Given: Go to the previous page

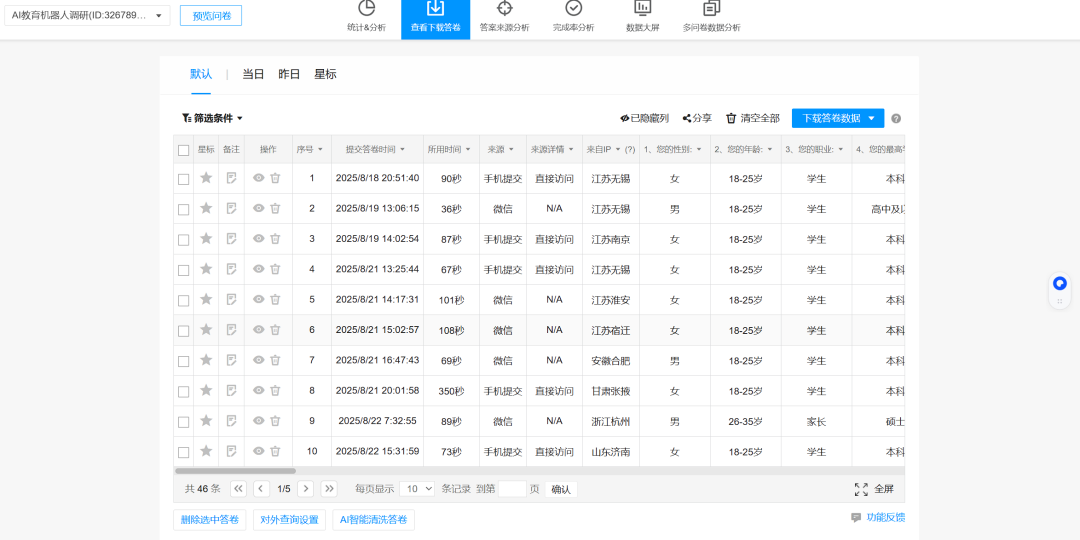Looking at the screenshot, I should pos(262,489).
